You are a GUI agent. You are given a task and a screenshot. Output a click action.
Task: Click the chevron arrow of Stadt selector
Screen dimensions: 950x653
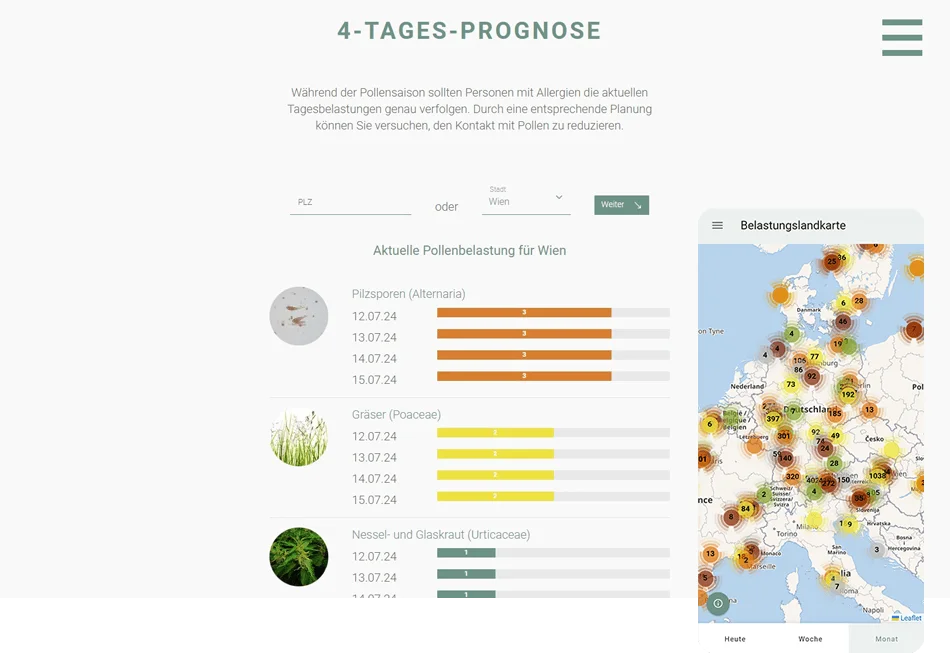pyautogui.click(x=559, y=197)
